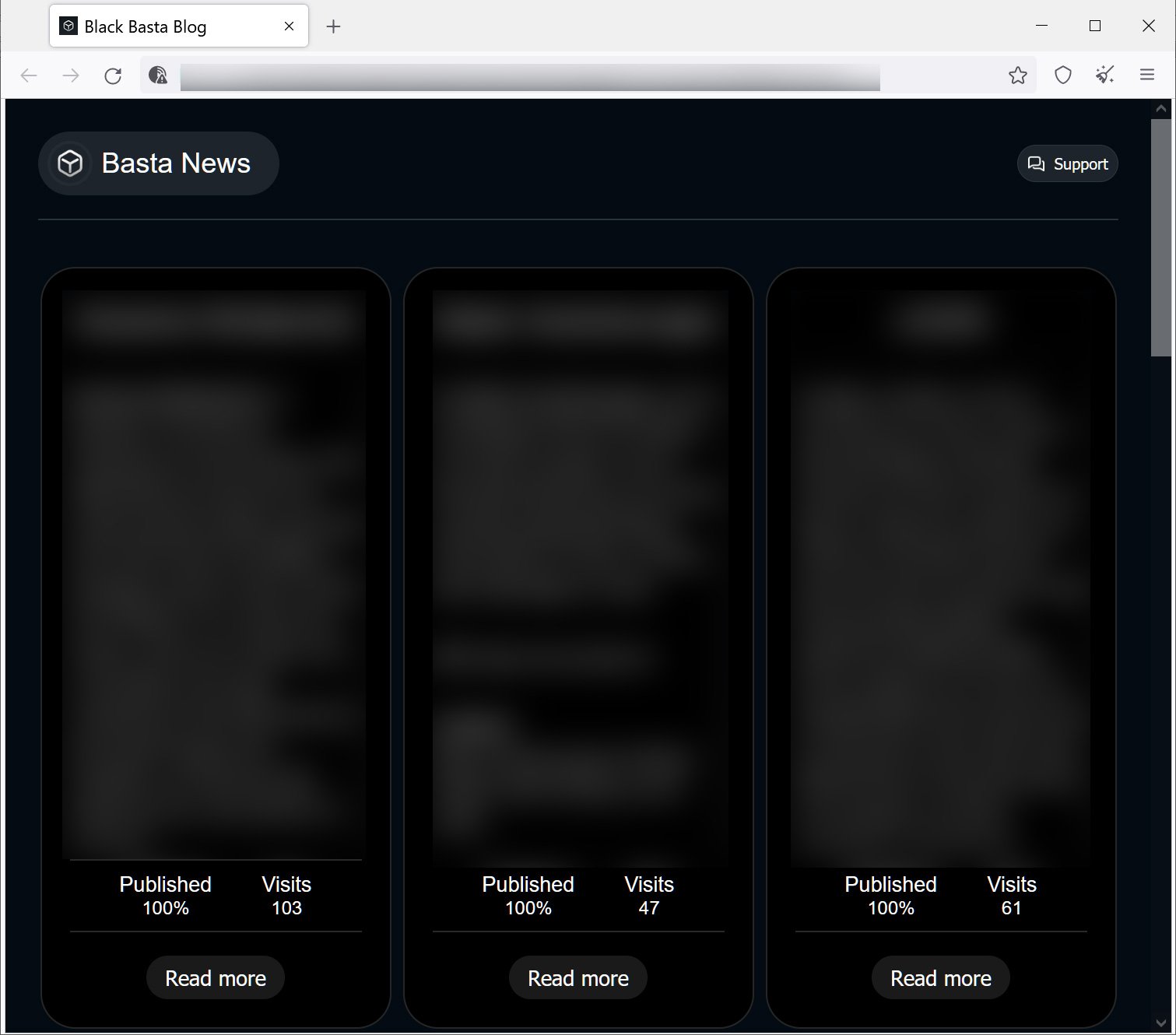Open the Support chat button
The height and width of the screenshot is (1035, 1176).
click(1067, 163)
